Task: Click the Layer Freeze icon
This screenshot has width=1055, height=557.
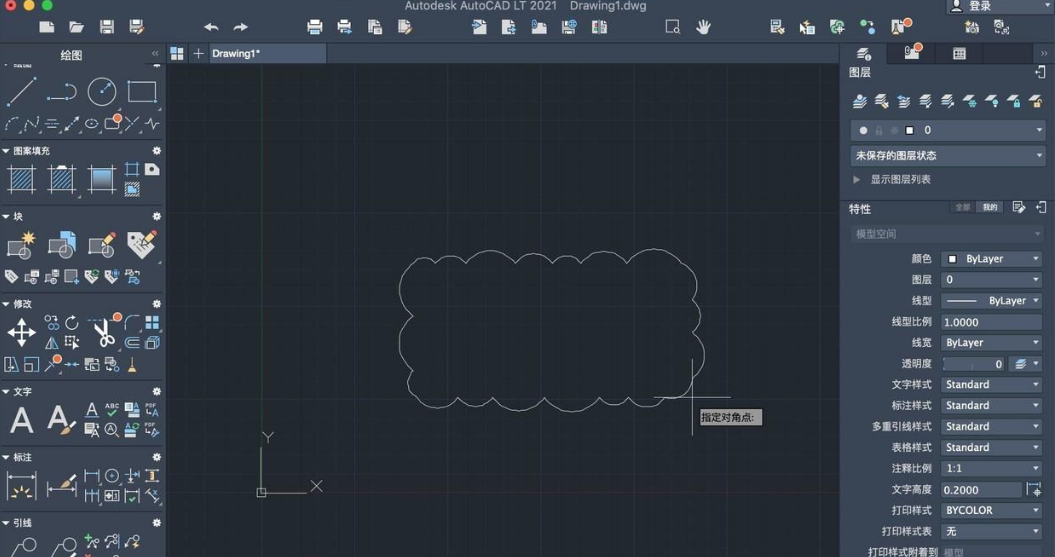Action: (969, 101)
